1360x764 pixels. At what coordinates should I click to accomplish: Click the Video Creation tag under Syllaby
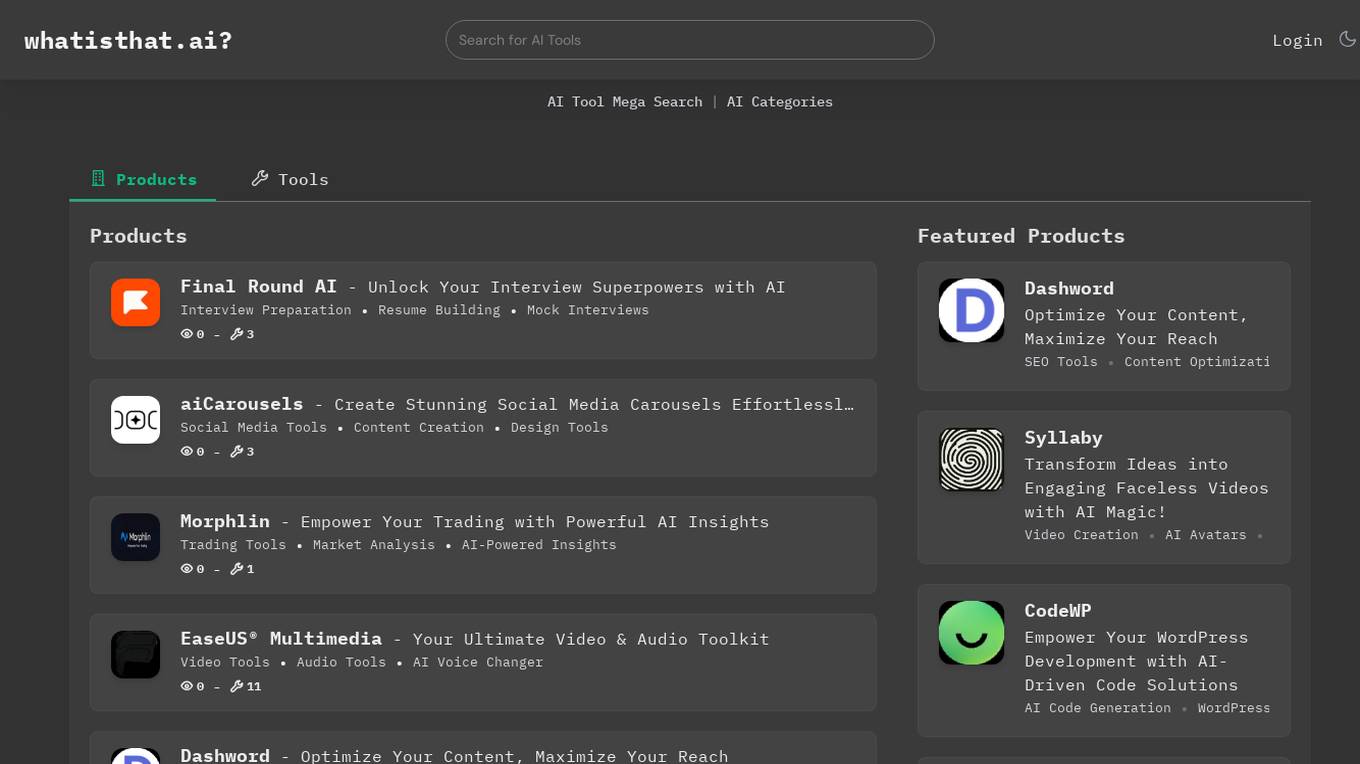(x=1081, y=535)
